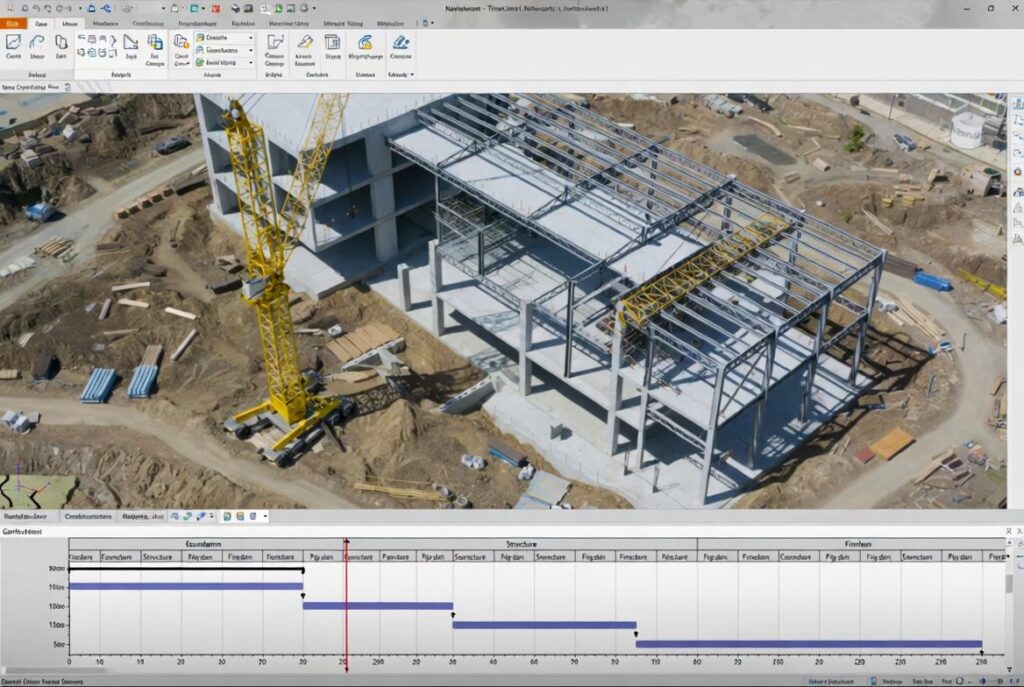Select the longest final blue Gantt task bar
Viewport: 1024px width, 687px height.
808,644
